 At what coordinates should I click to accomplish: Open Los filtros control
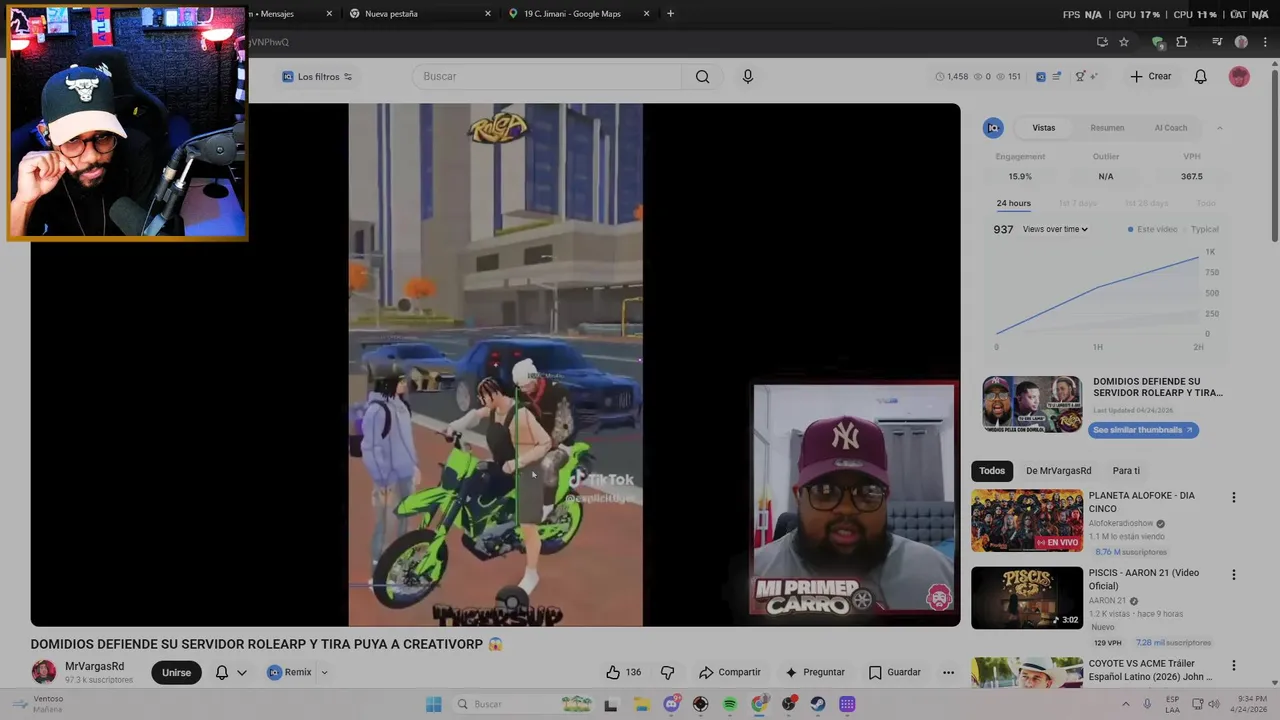pyautogui.click(x=317, y=77)
